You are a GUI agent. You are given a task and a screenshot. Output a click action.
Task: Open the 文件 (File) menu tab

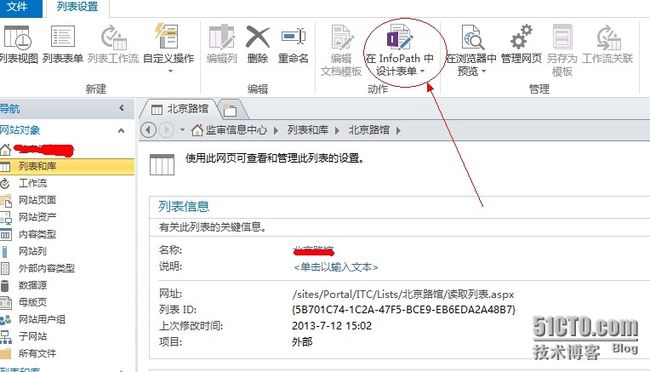pos(20,7)
